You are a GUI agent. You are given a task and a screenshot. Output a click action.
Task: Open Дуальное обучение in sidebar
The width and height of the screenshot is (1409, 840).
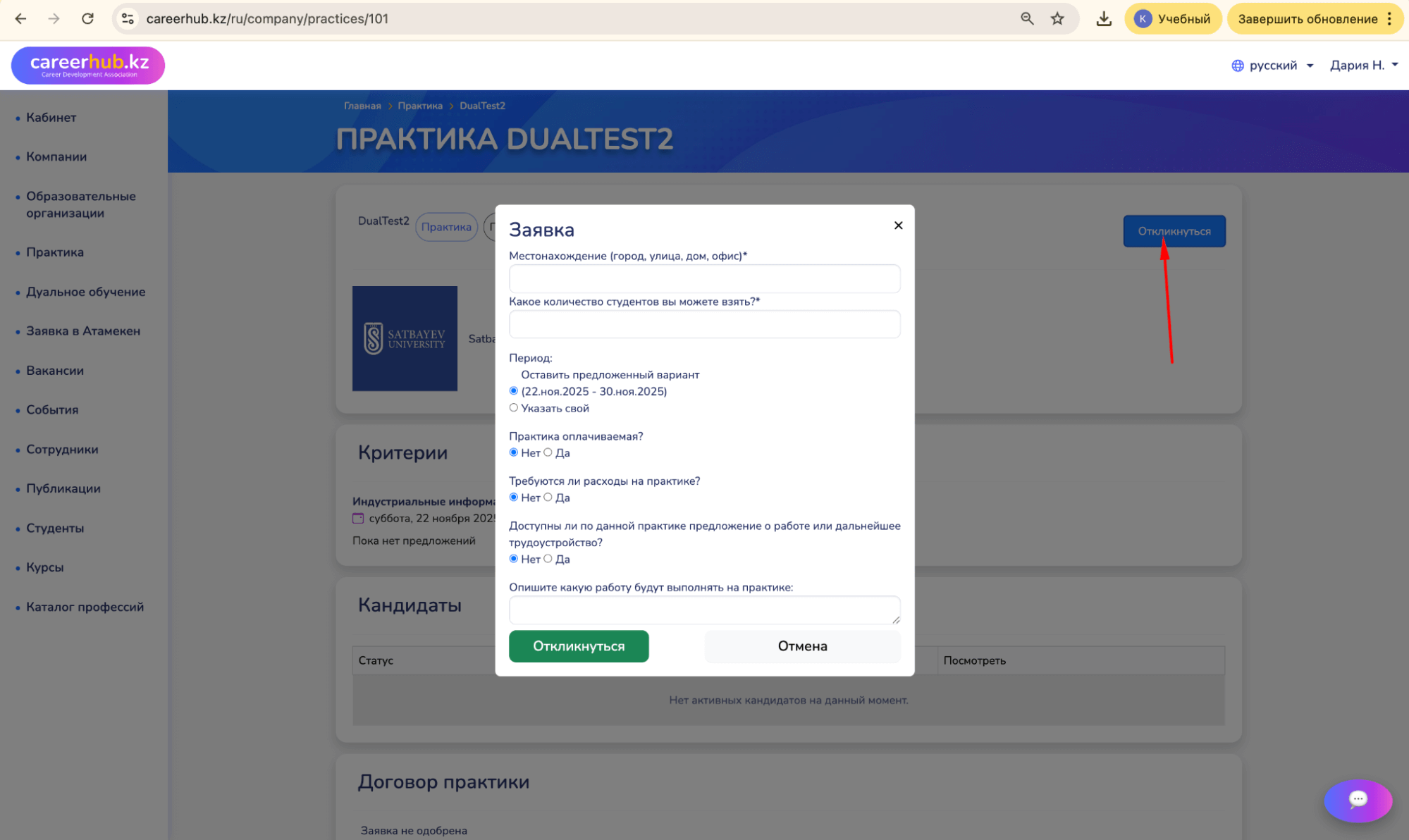[x=85, y=292]
